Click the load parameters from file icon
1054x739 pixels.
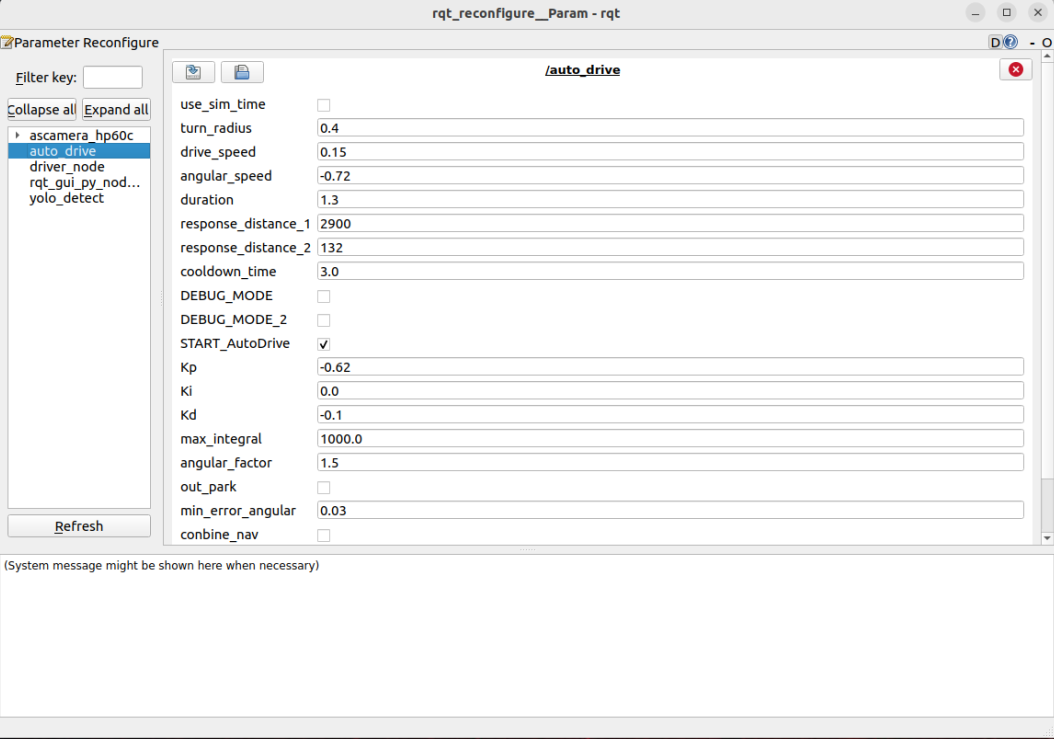[193, 71]
